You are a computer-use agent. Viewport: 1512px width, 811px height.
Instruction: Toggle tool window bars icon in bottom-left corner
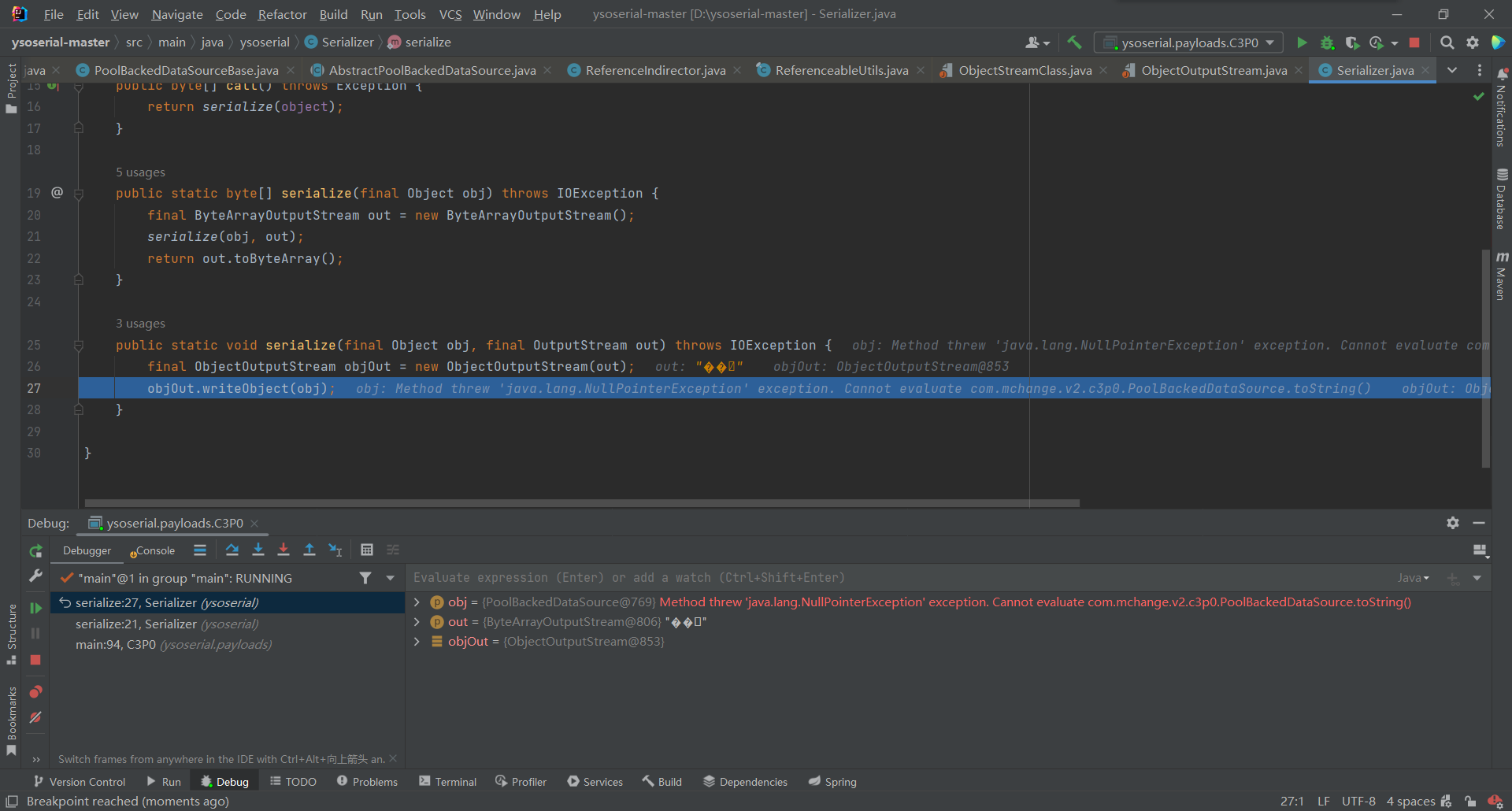12,801
